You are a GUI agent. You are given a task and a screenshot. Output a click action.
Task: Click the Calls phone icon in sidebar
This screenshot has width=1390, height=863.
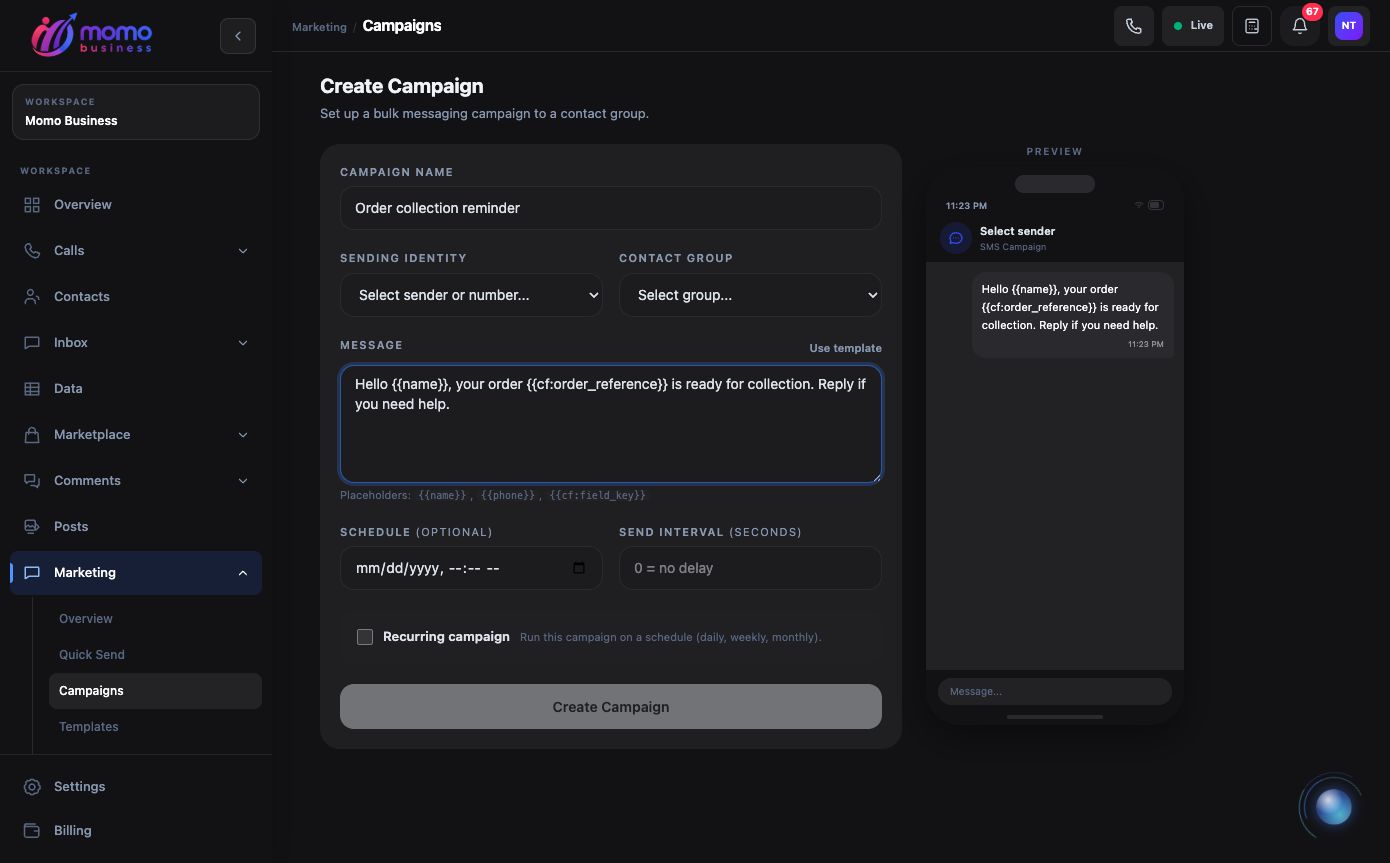pos(32,251)
